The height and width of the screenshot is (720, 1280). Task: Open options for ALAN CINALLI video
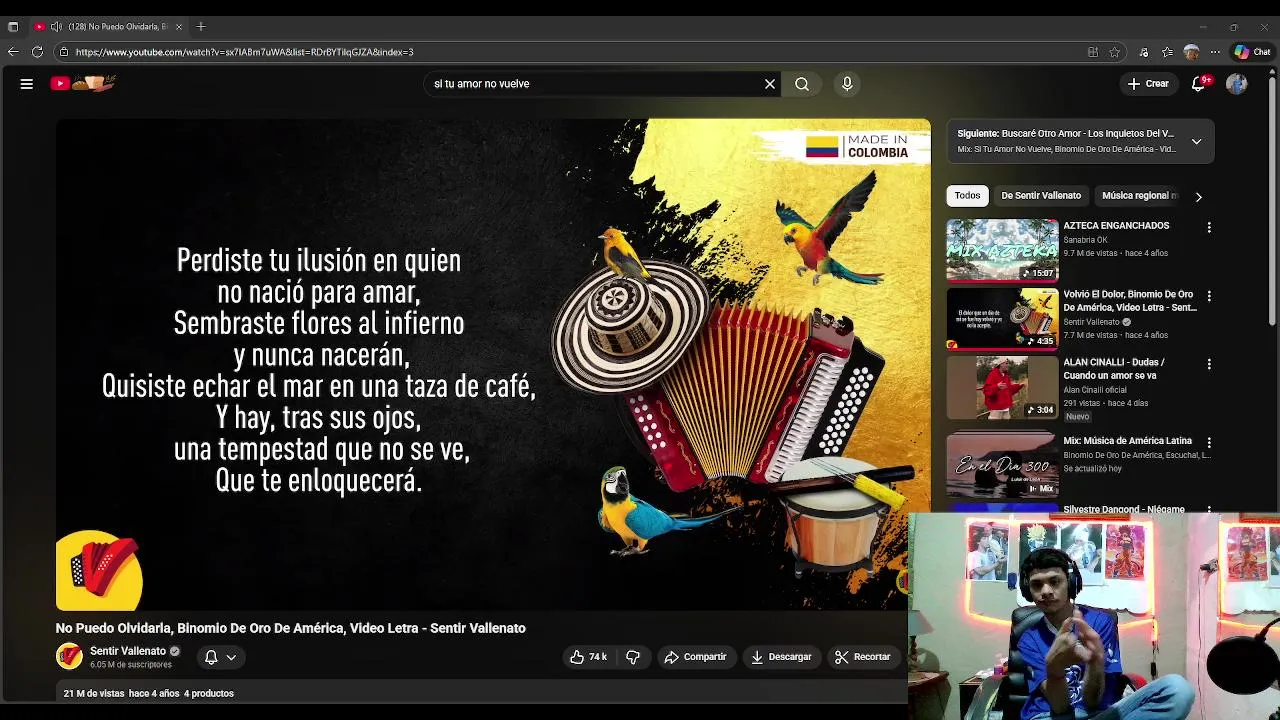pos(1209,365)
